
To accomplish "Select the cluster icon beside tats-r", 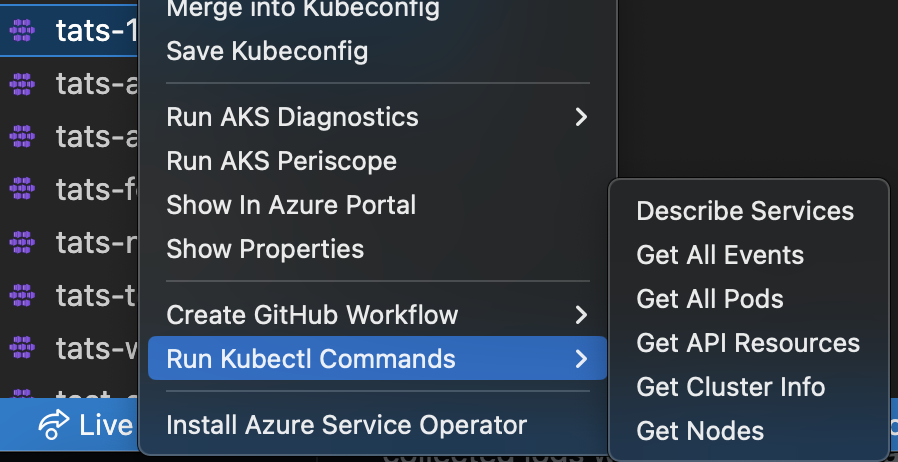I will (x=22, y=241).
